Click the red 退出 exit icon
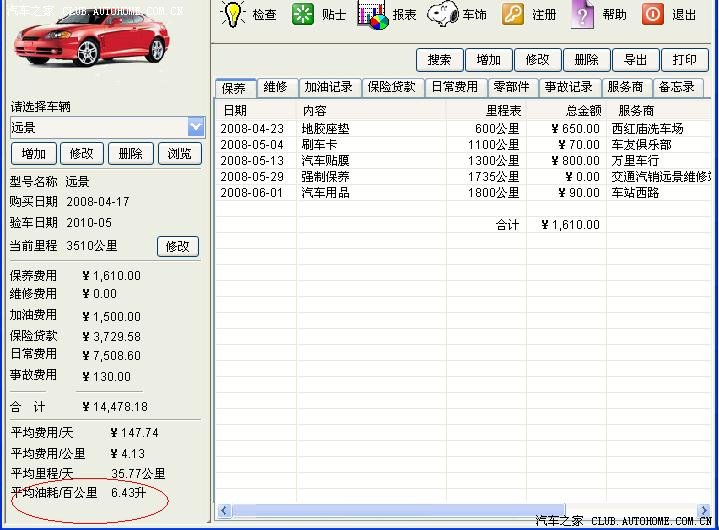The image size is (719, 530). (x=652, y=14)
